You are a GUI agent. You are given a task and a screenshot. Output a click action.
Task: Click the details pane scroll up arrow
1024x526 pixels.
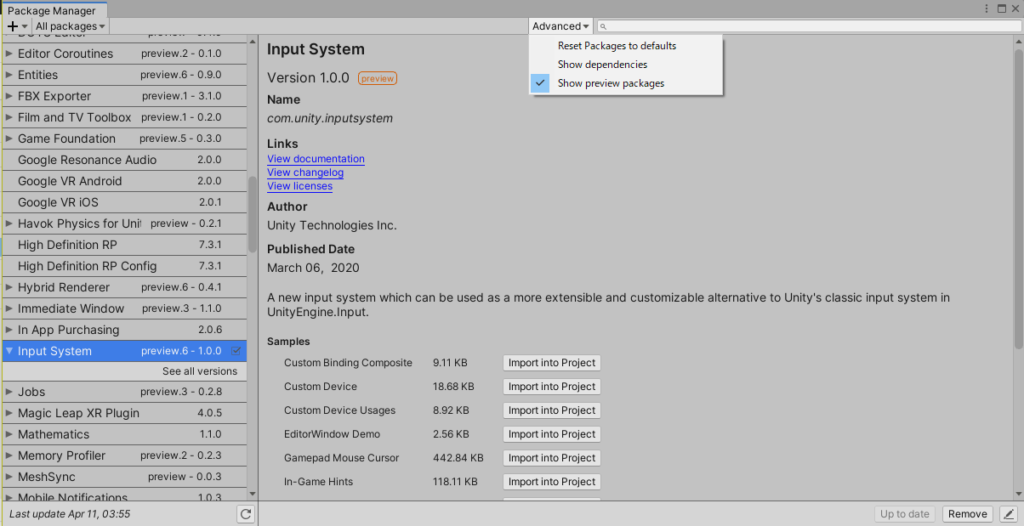[x=1019, y=42]
